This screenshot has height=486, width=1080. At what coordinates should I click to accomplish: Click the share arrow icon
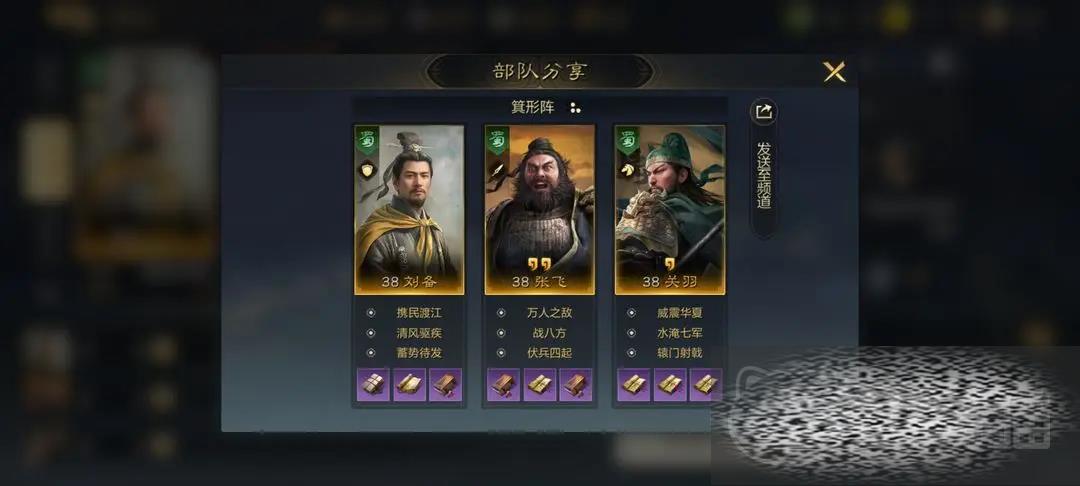pyautogui.click(x=763, y=112)
